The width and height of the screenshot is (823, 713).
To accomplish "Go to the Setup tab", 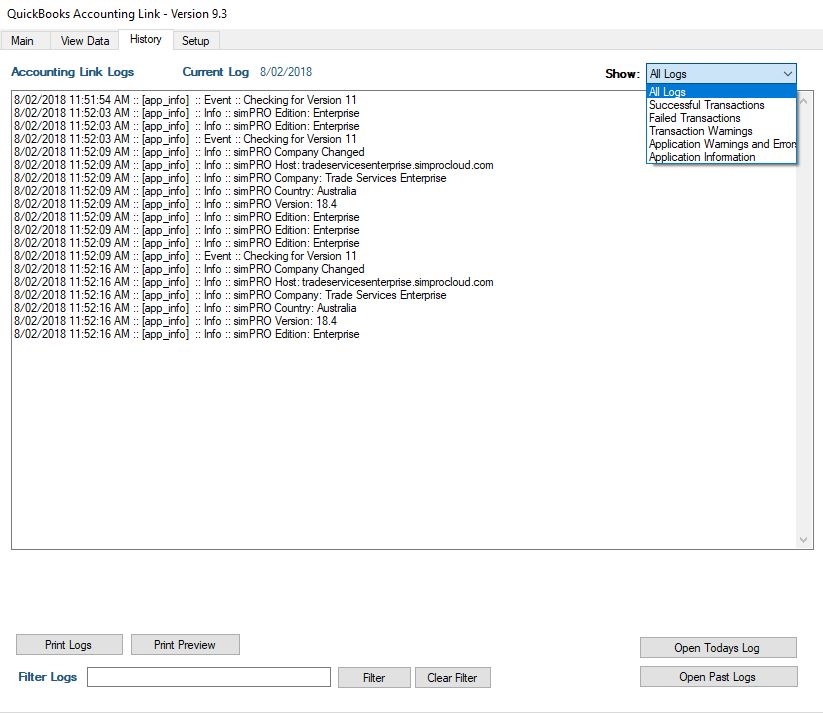I will (195, 41).
